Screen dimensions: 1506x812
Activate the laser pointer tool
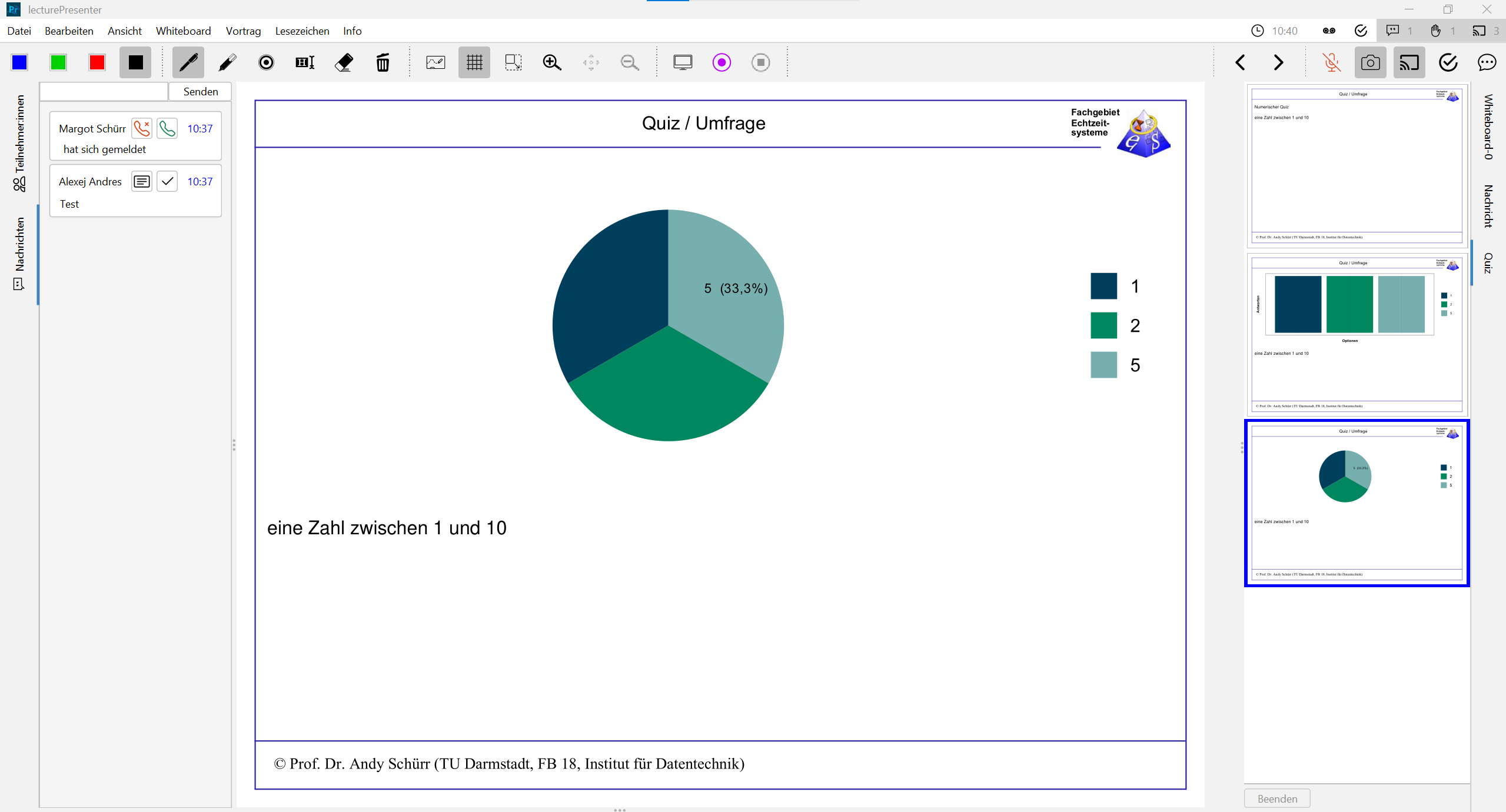(x=266, y=62)
